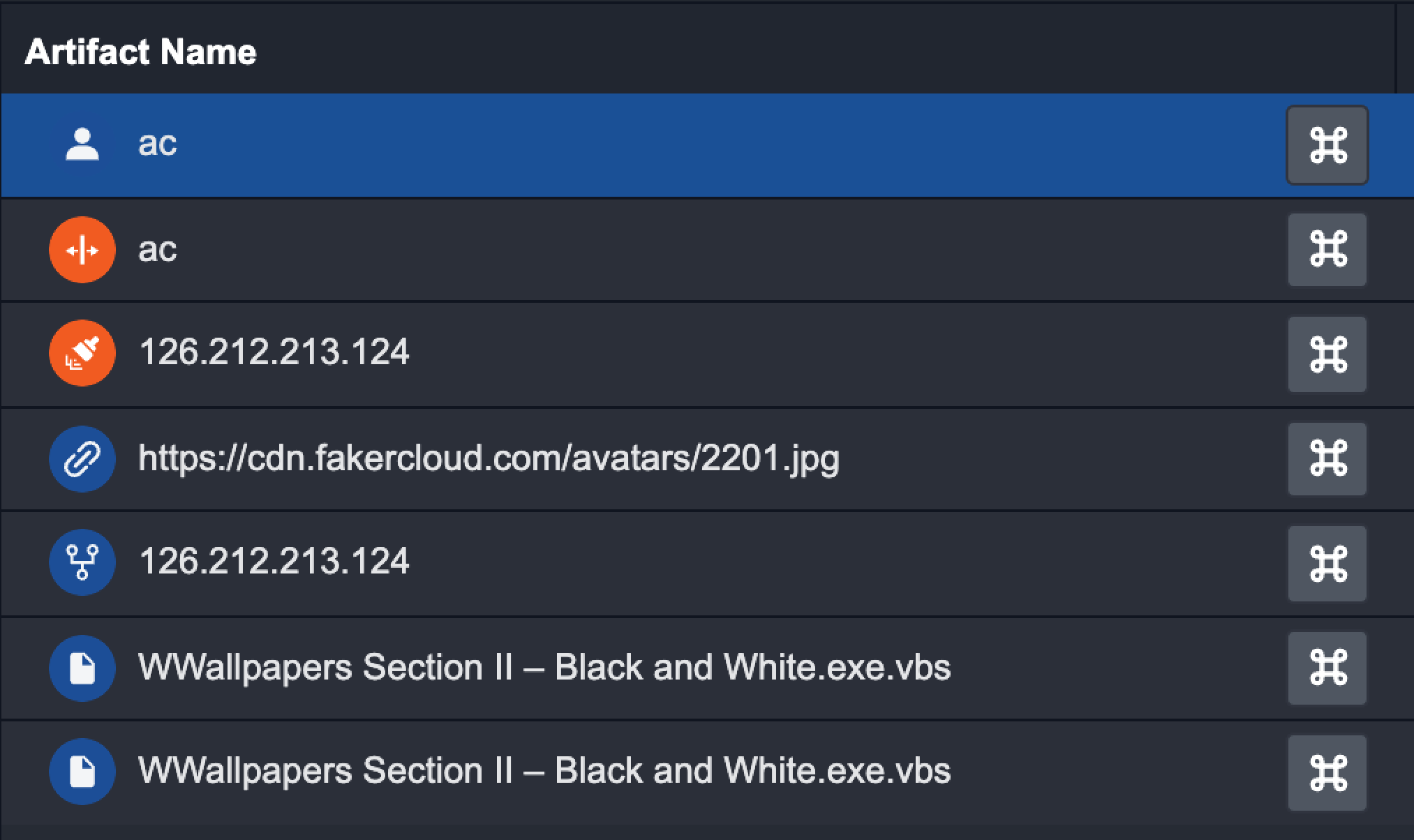Sort by the Artifact Name column header
This screenshot has width=1414, height=840.
141,52
